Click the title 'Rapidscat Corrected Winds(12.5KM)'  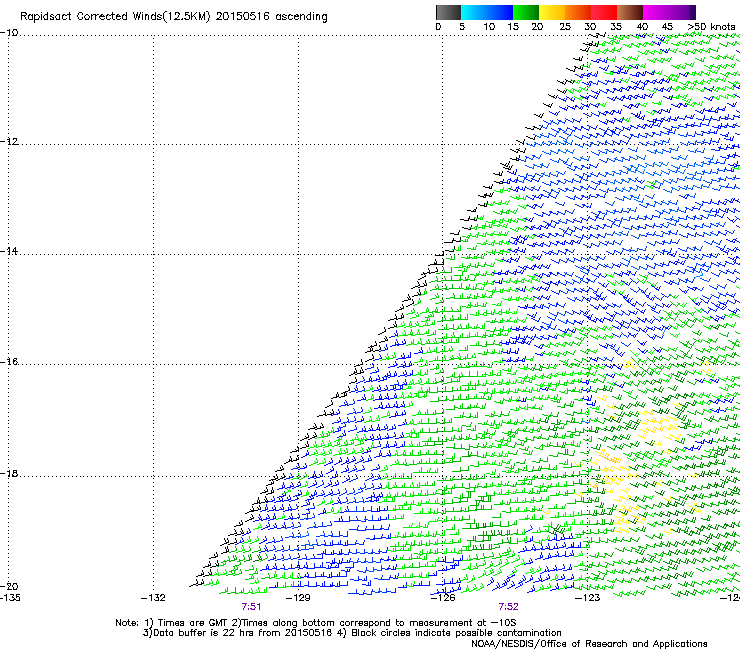115,17
